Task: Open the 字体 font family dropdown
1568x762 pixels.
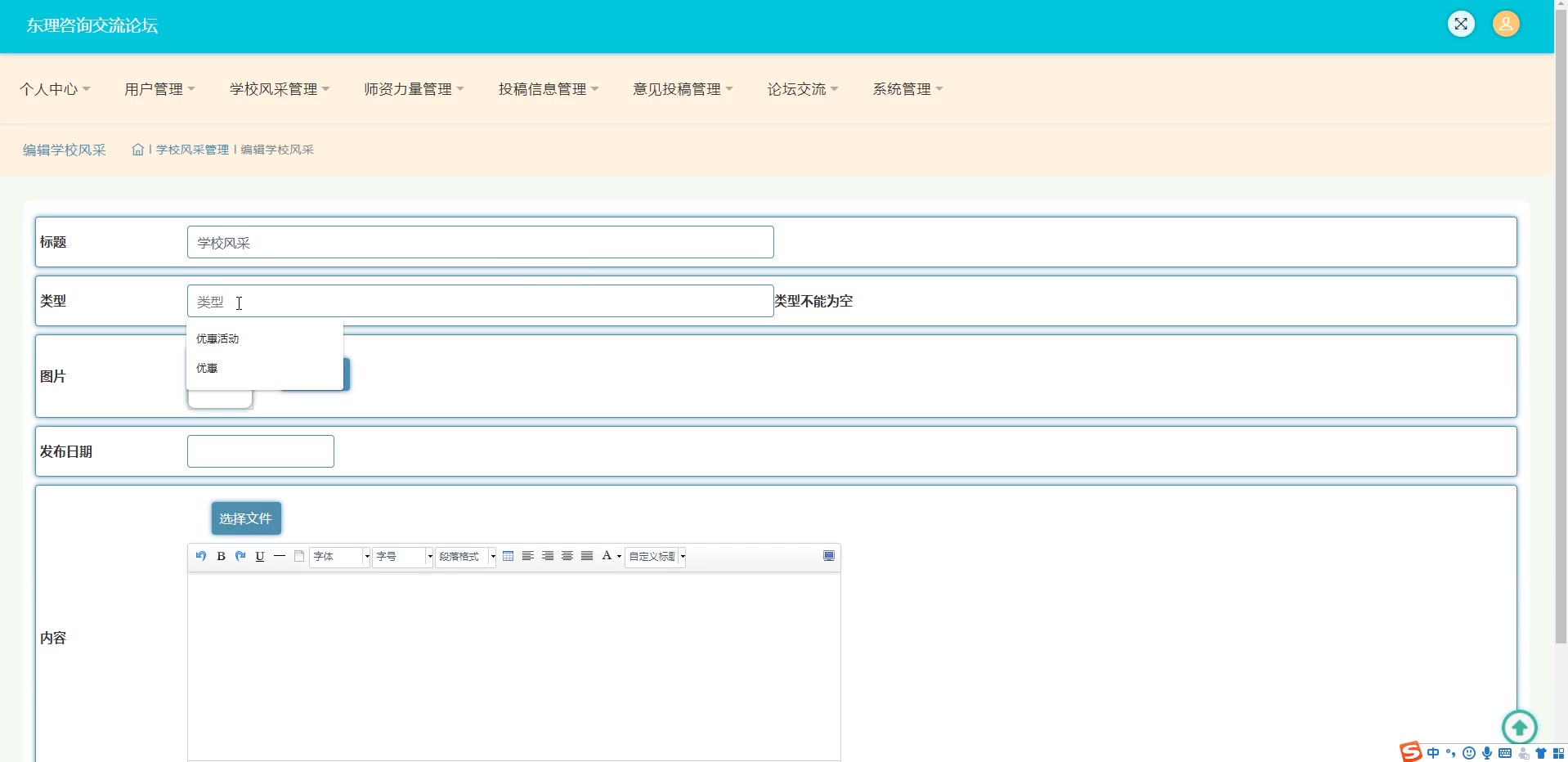Action: [x=340, y=557]
